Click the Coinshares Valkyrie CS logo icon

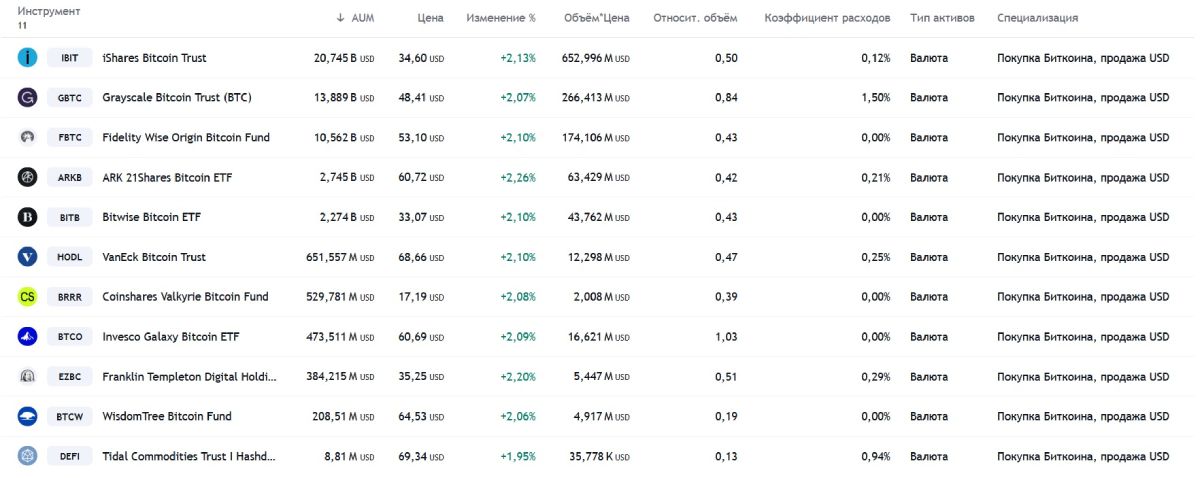pyautogui.click(x=28, y=297)
